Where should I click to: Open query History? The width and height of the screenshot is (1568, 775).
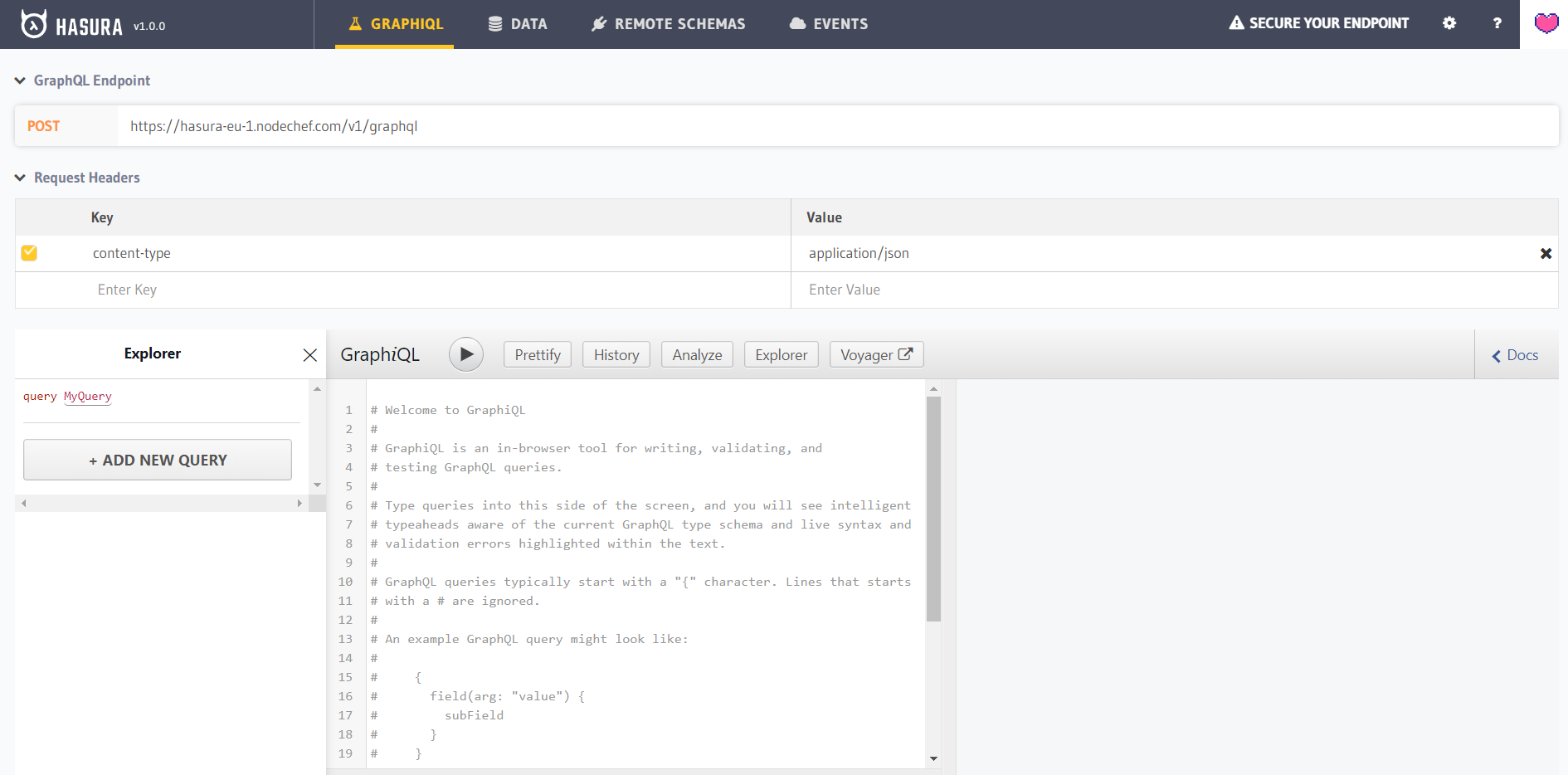click(616, 354)
